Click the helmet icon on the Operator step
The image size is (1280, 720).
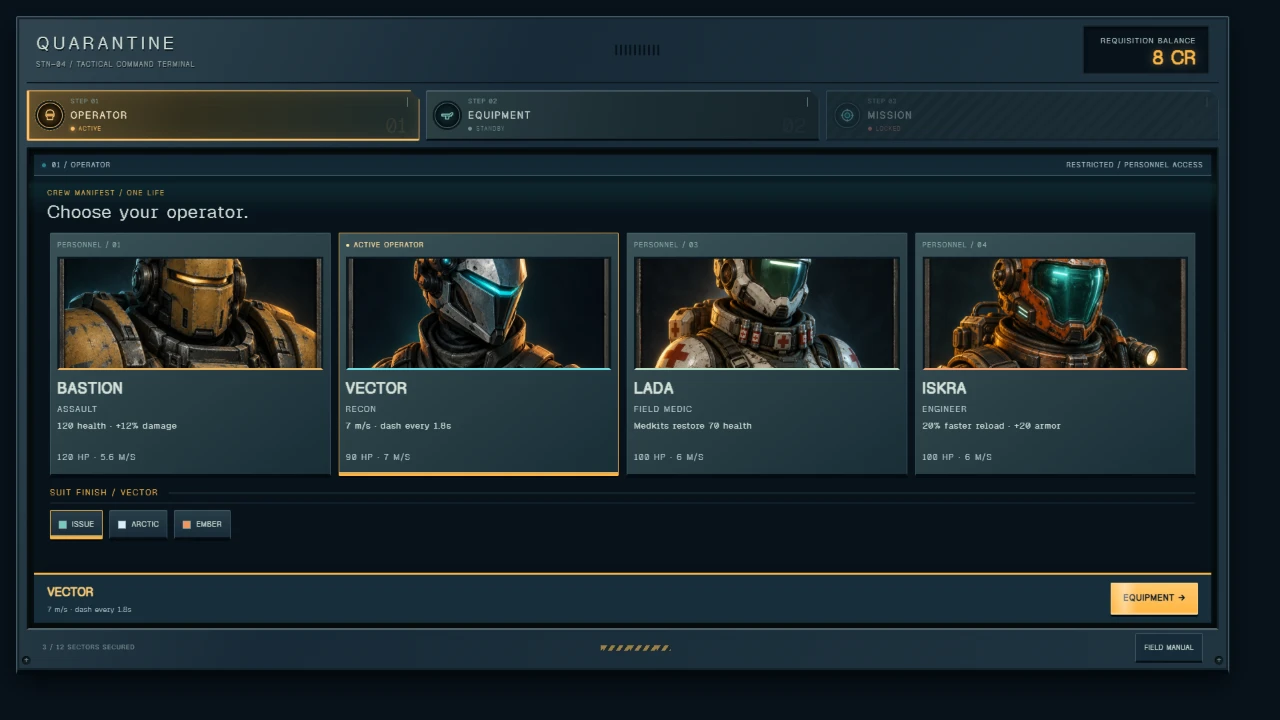coord(49,115)
